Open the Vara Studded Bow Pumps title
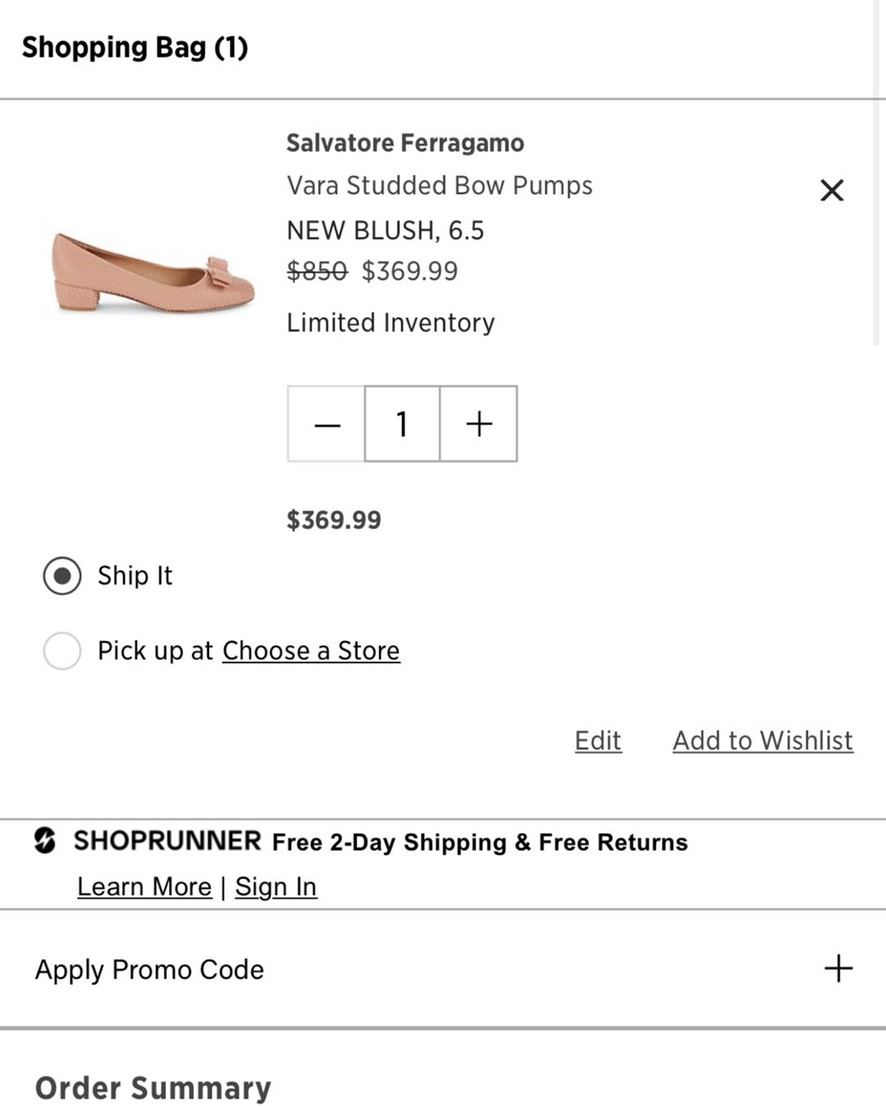 439,186
